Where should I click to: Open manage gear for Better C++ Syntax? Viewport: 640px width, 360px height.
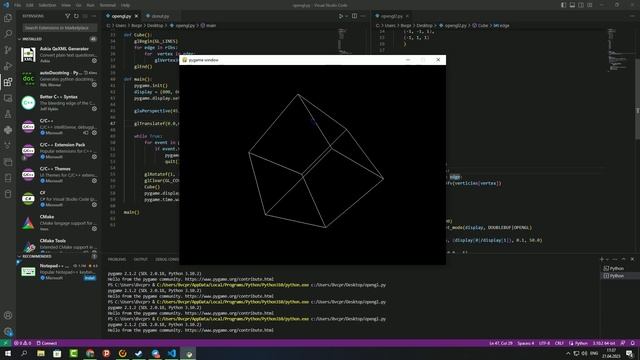pos(94,109)
